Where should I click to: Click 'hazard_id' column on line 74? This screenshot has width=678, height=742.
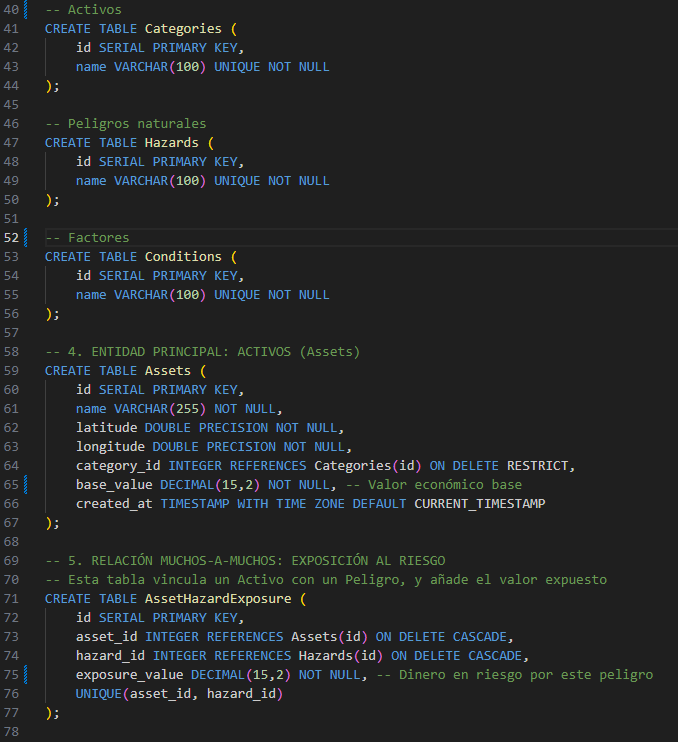(110, 656)
